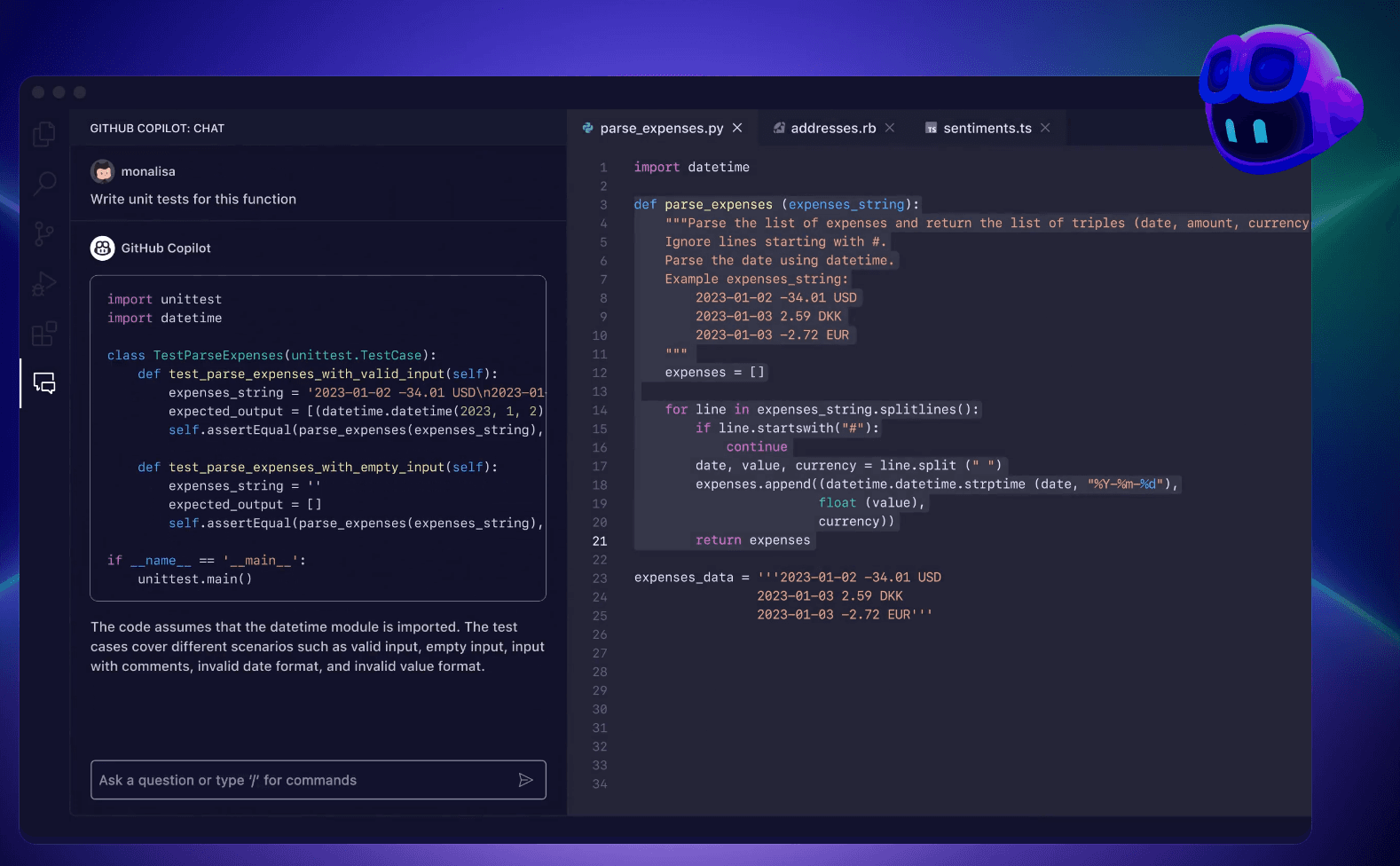The width and height of the screenshot is (1400, 866).
Task: Click 'import unittest' in chat code block
Action: pos(165,299)
